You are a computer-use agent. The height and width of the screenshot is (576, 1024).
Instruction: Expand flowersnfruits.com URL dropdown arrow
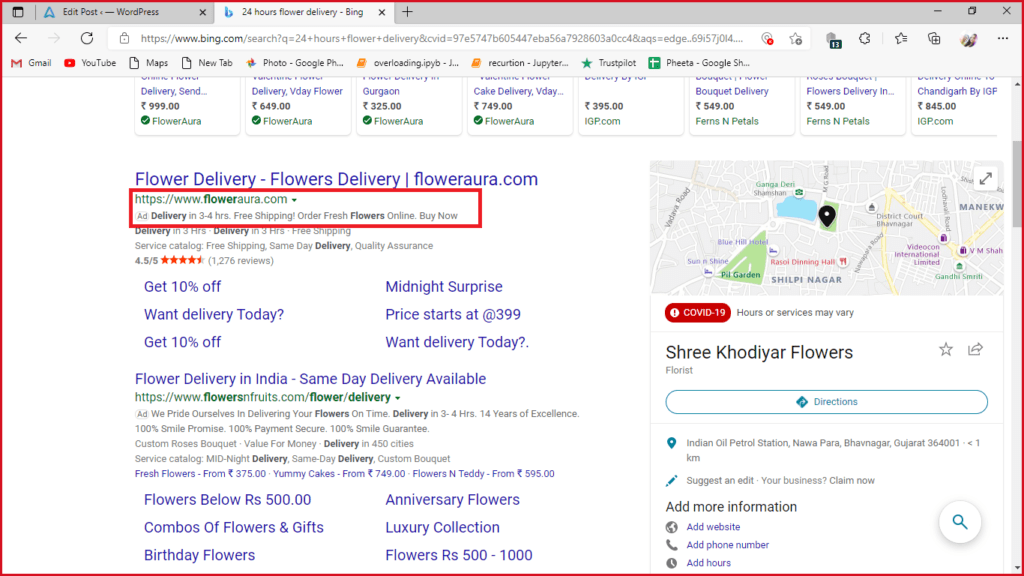click(x=397, y=398)
